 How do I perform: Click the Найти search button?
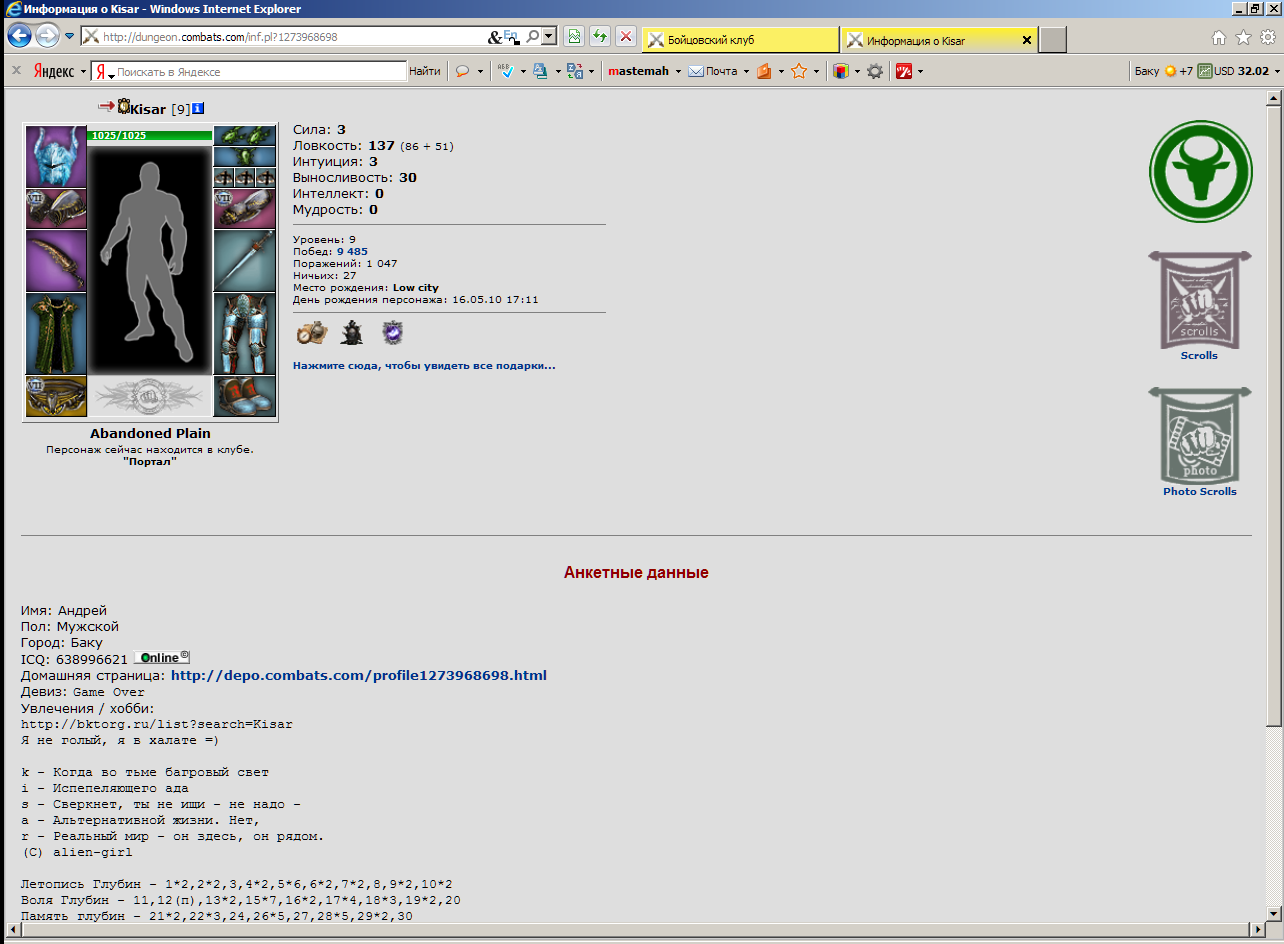[425, 71]
